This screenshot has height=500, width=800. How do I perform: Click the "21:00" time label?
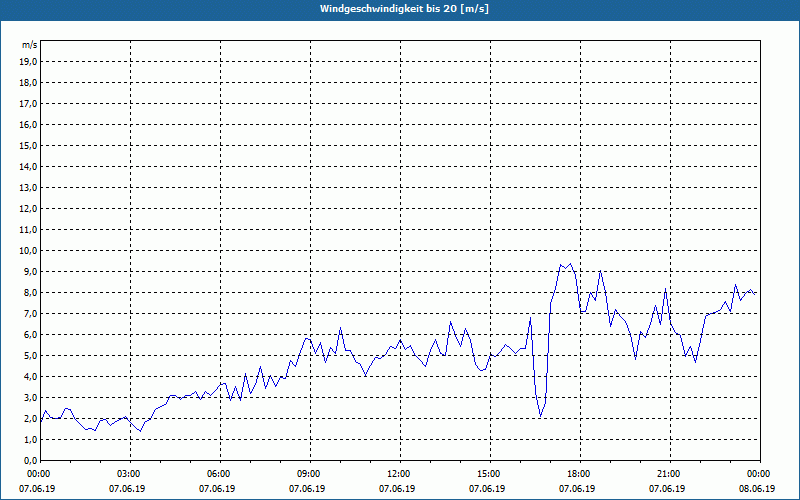670,474
